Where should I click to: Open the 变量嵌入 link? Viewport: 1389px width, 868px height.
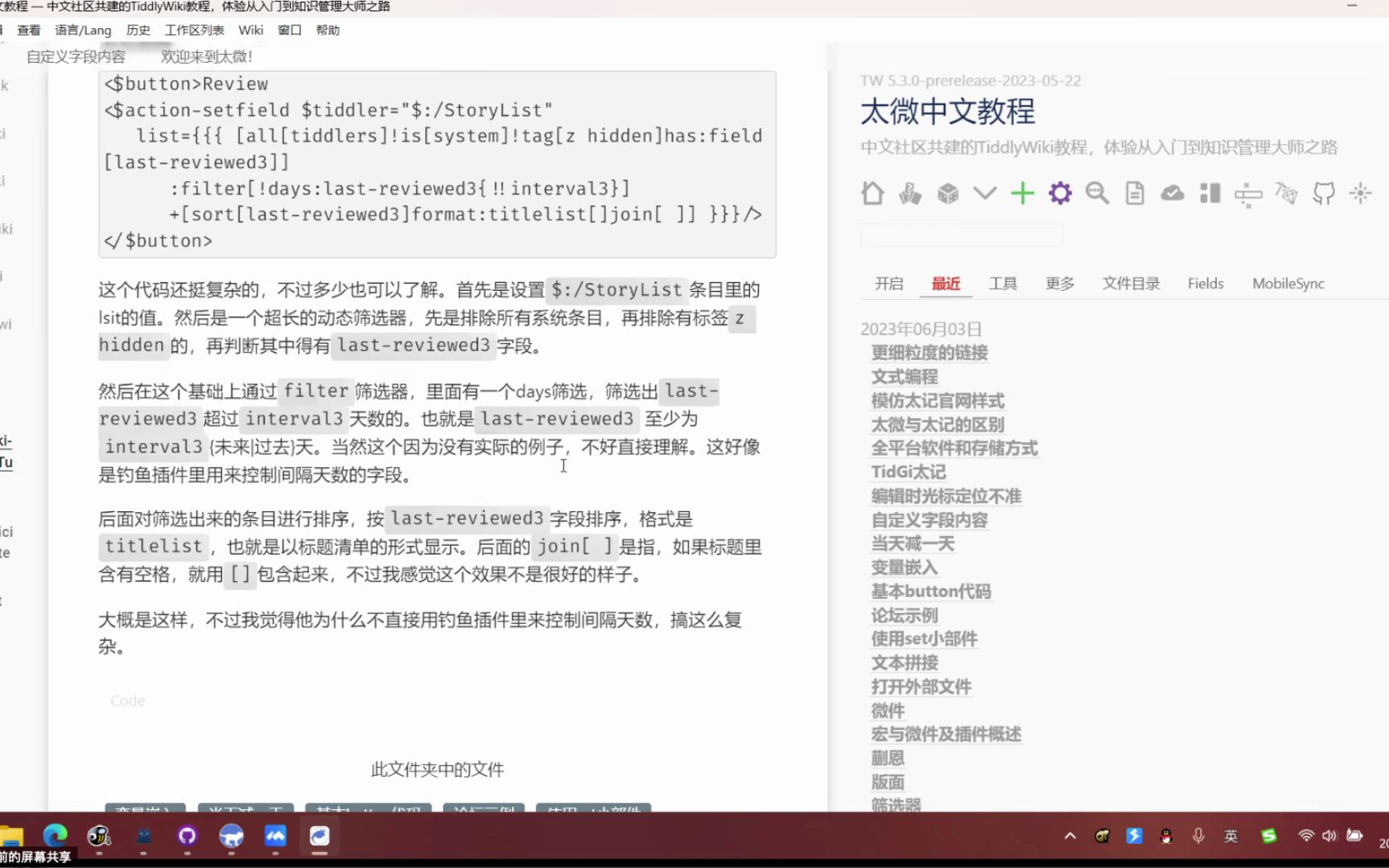click(x=905, y=567)
